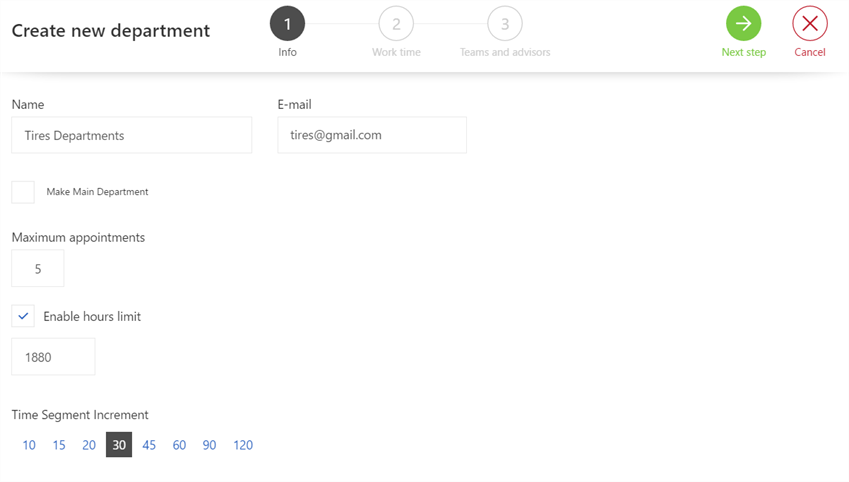849x482 pixels.
Task: Click the red Cancel X icon
Action: pos(809,24)
